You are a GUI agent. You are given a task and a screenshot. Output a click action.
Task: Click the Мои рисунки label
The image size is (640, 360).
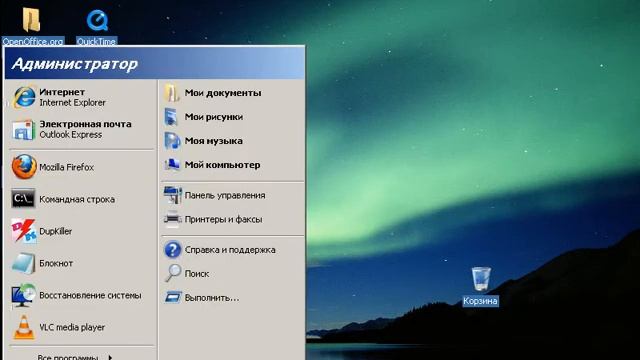[213, 117]
